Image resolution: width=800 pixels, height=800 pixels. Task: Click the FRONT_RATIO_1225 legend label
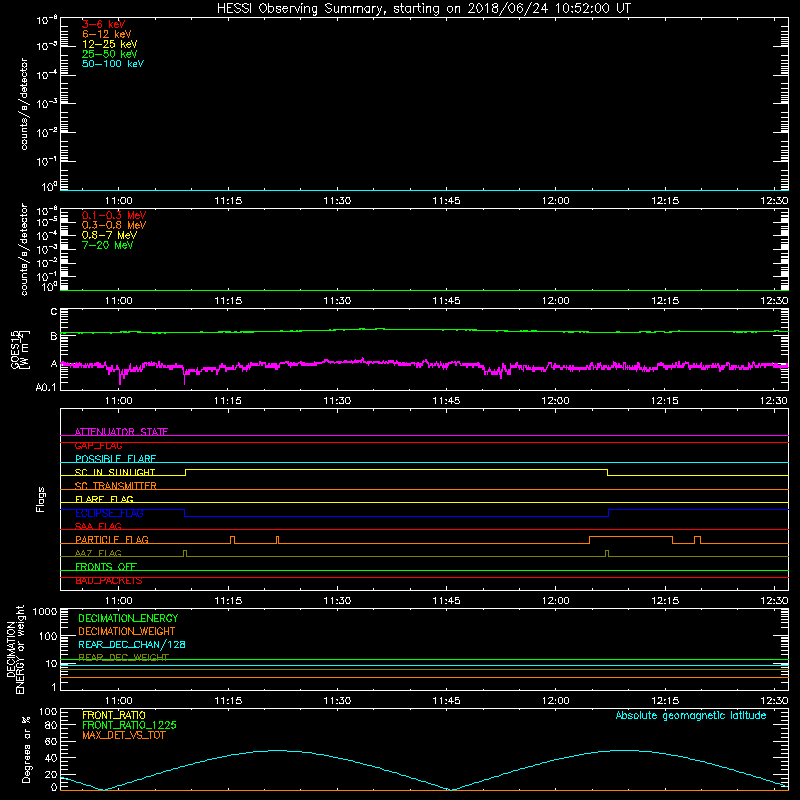[x=129, y=725]
